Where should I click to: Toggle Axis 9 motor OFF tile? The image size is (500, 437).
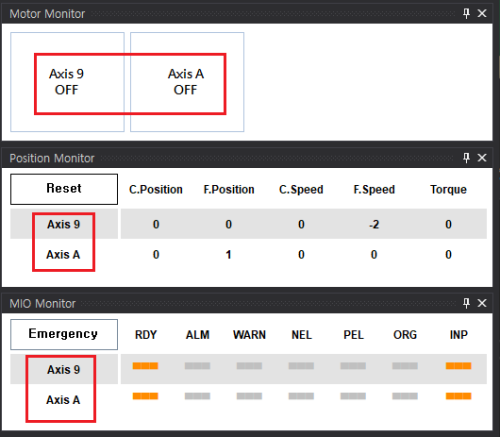67,82
